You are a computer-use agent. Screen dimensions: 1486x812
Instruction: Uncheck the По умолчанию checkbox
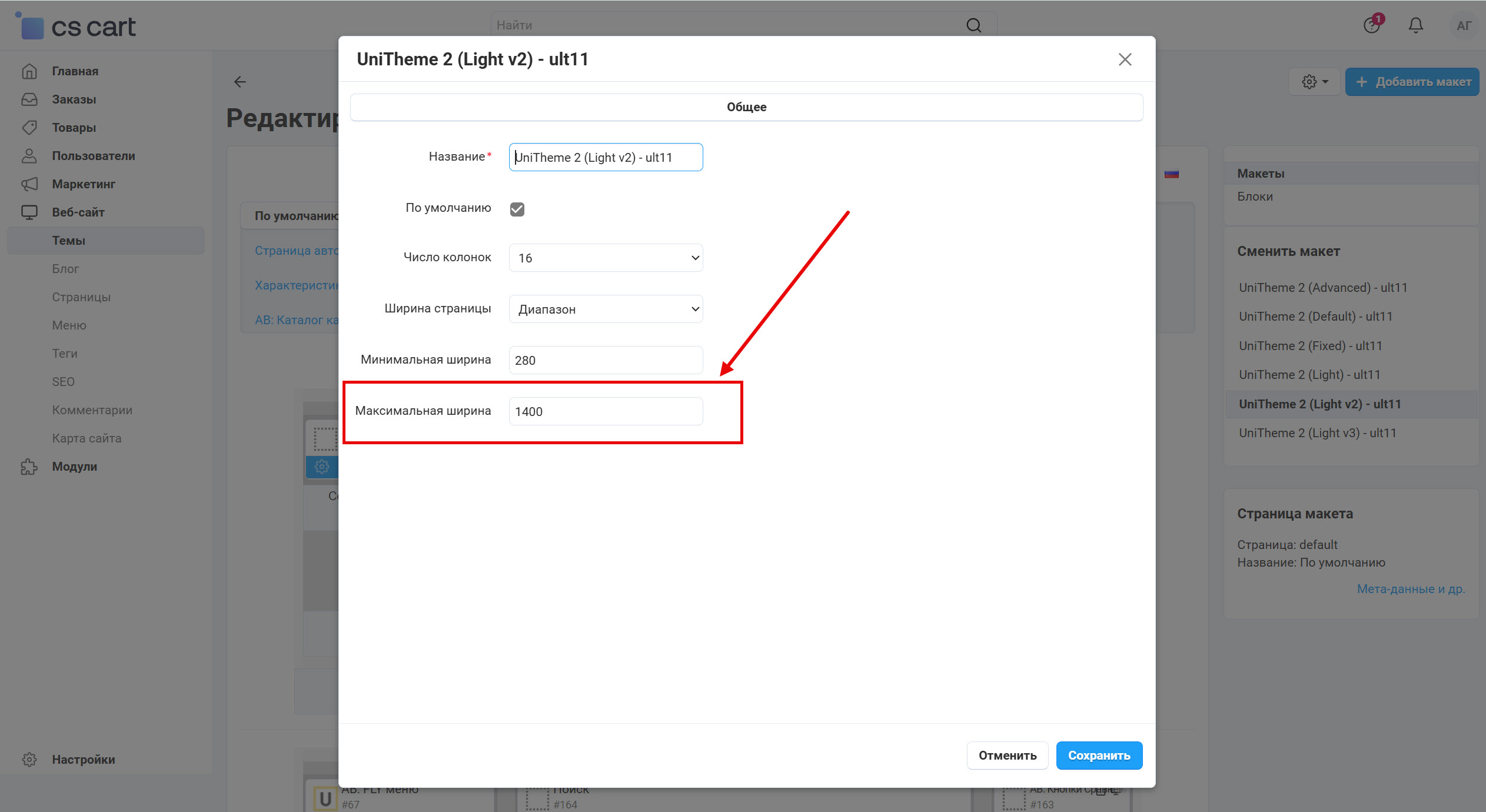pos(517,209)
